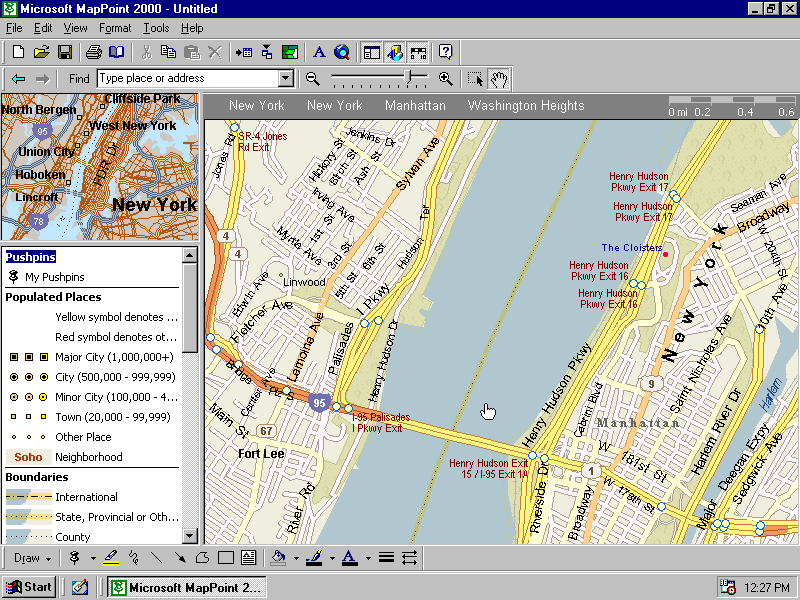The image size is (800, 600).
Task: Toggle the drawing toolbar button
Action: (x=395, y=52)
